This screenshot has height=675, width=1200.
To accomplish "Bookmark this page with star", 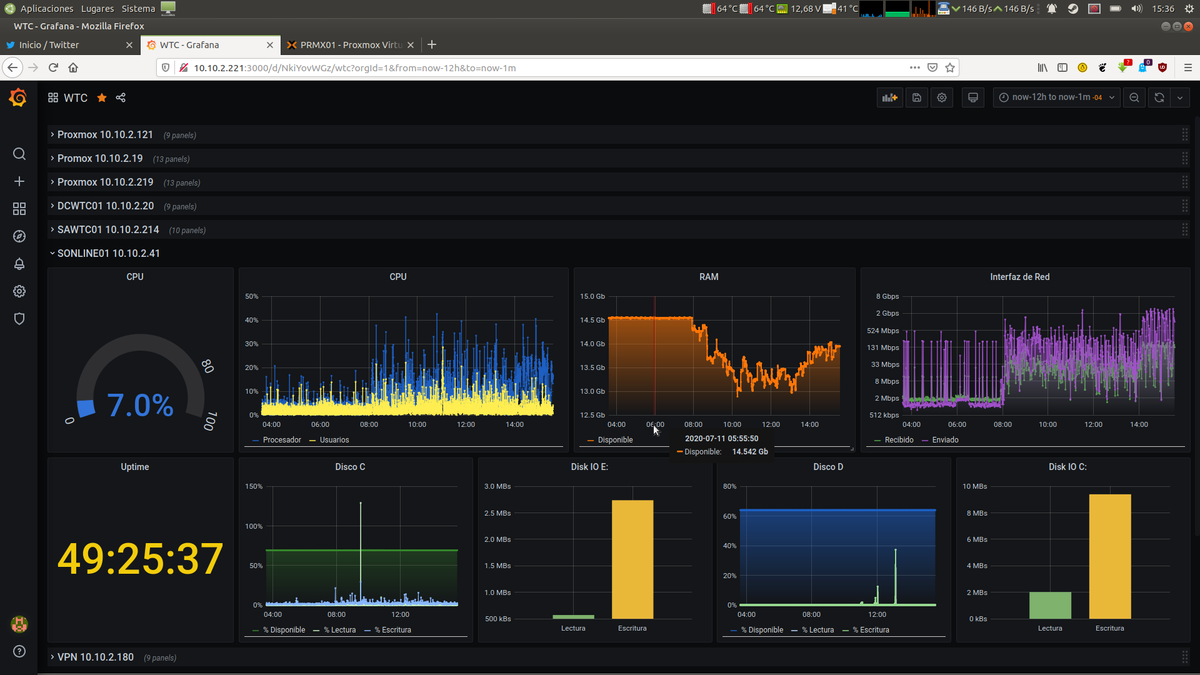I will (x=950, y=68).
